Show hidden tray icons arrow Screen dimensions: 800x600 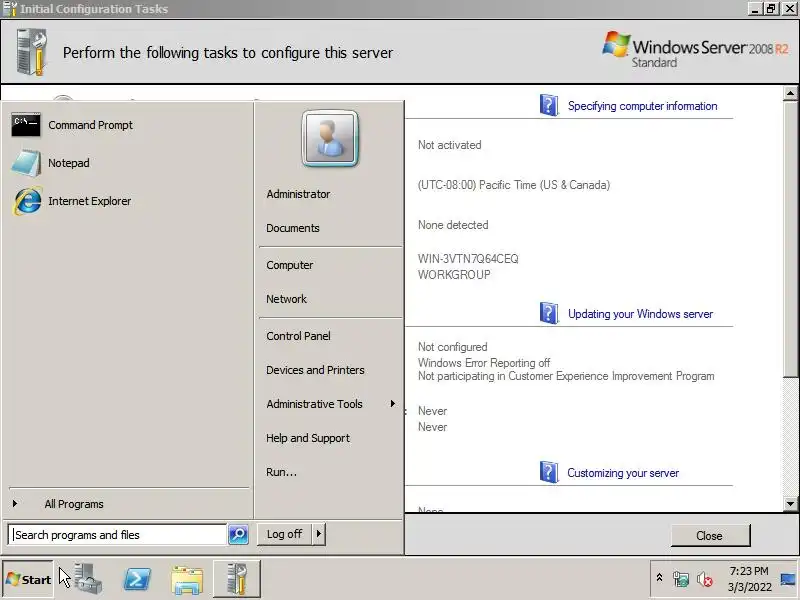coord(659,578)
